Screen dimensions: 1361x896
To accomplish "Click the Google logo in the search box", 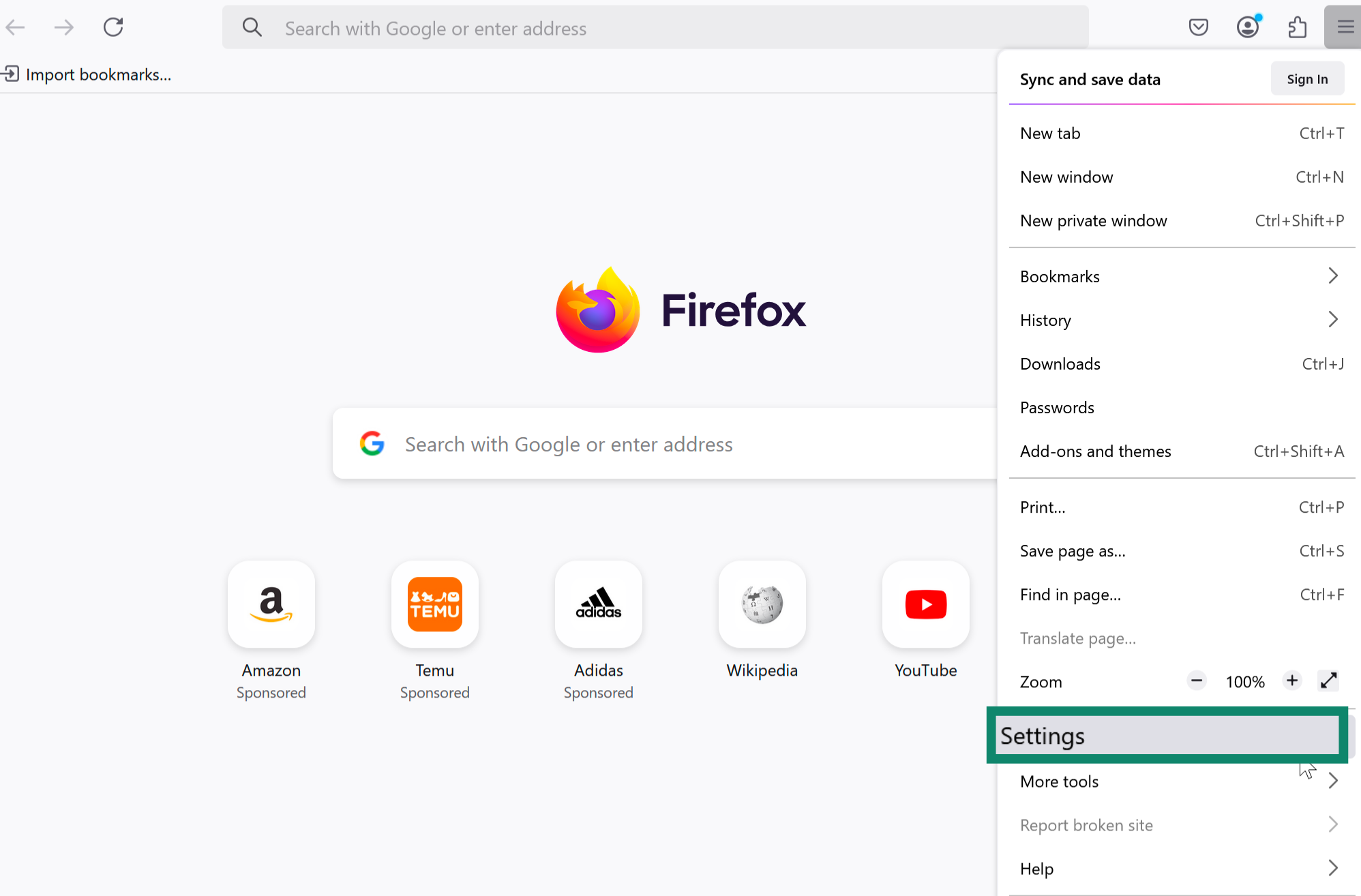I will point(372,443).
